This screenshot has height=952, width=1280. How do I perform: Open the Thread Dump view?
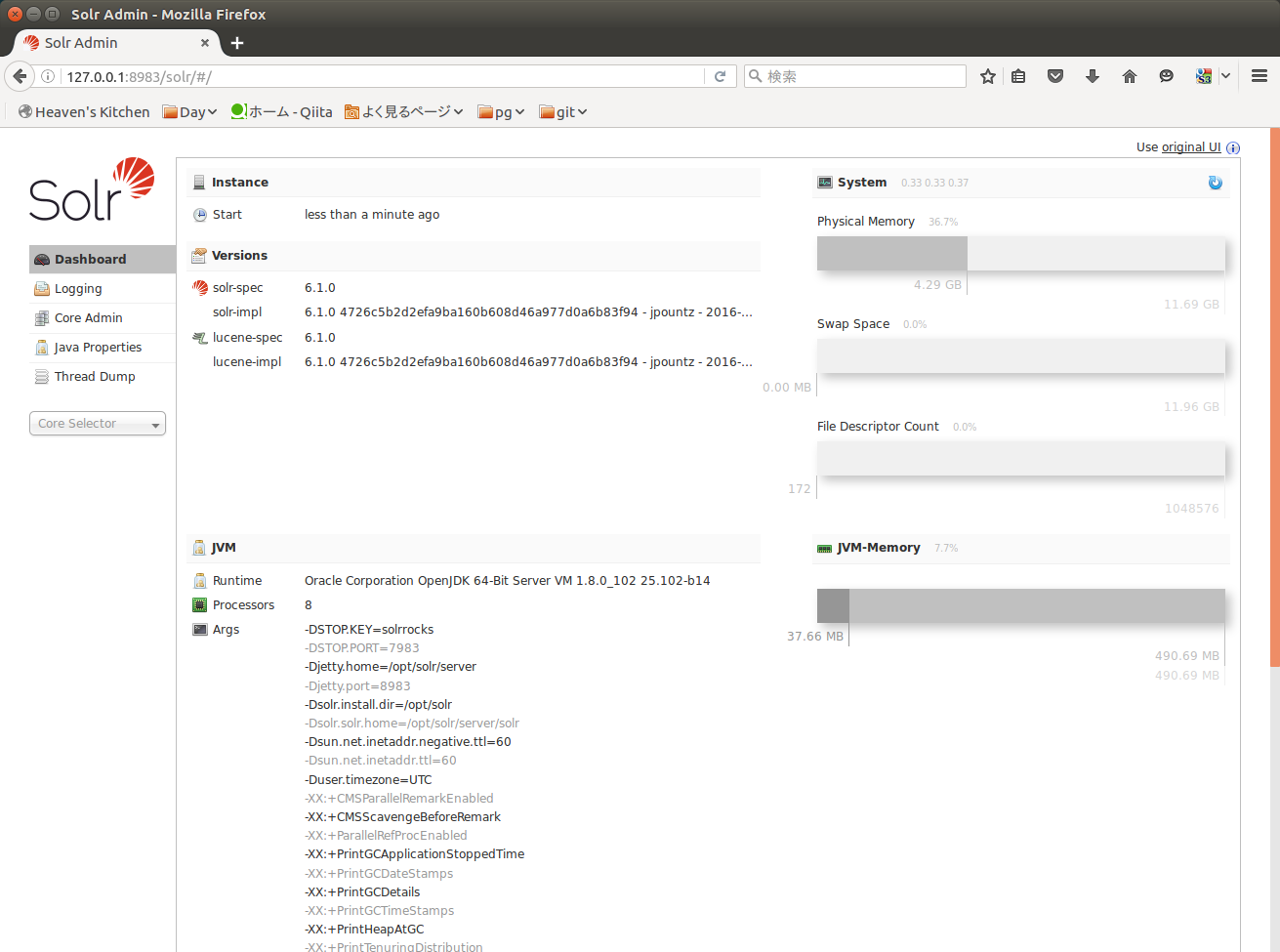pyautogui.click(x=93, y=376)
